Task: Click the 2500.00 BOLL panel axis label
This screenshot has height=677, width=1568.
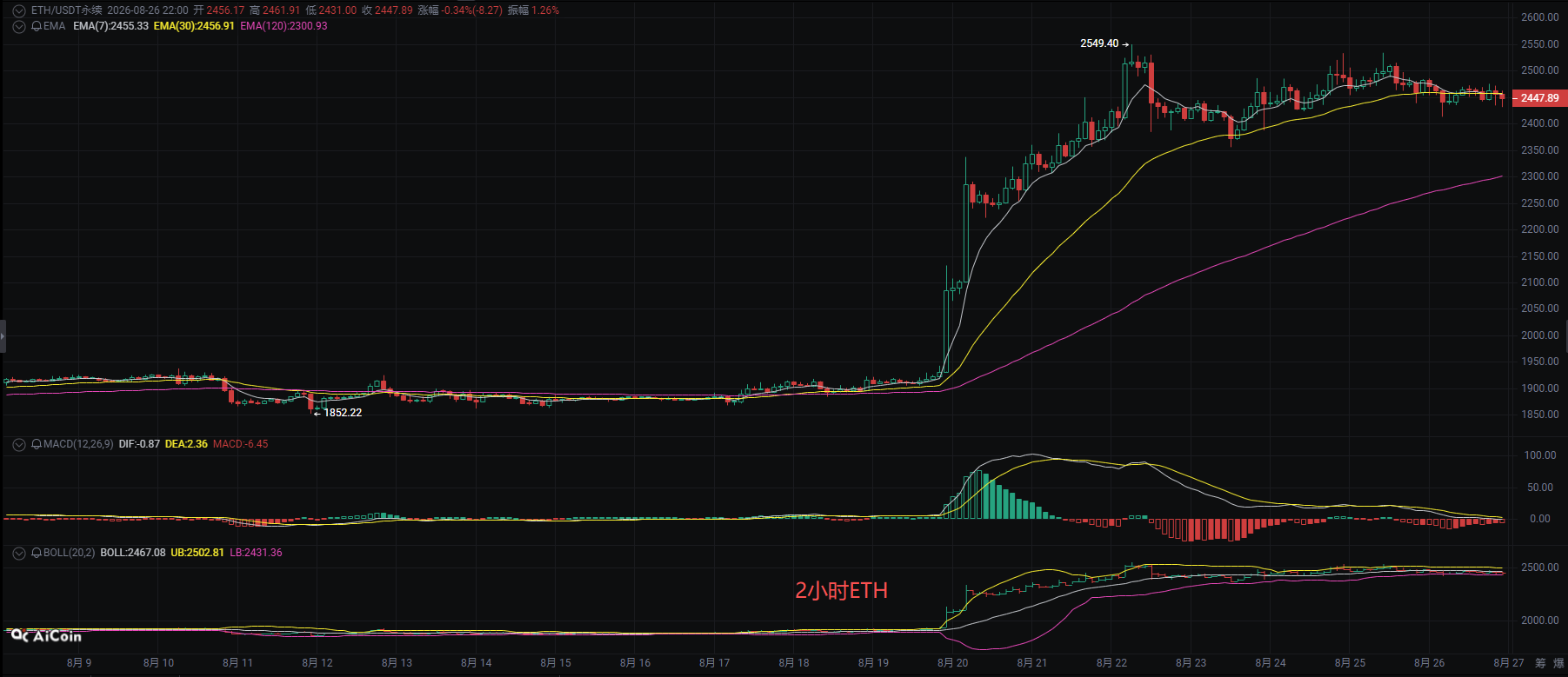Action: (1540, 567)
